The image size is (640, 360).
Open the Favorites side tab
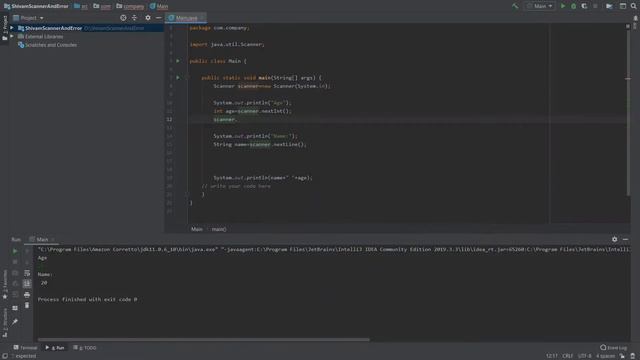click(x=5, y=284)
